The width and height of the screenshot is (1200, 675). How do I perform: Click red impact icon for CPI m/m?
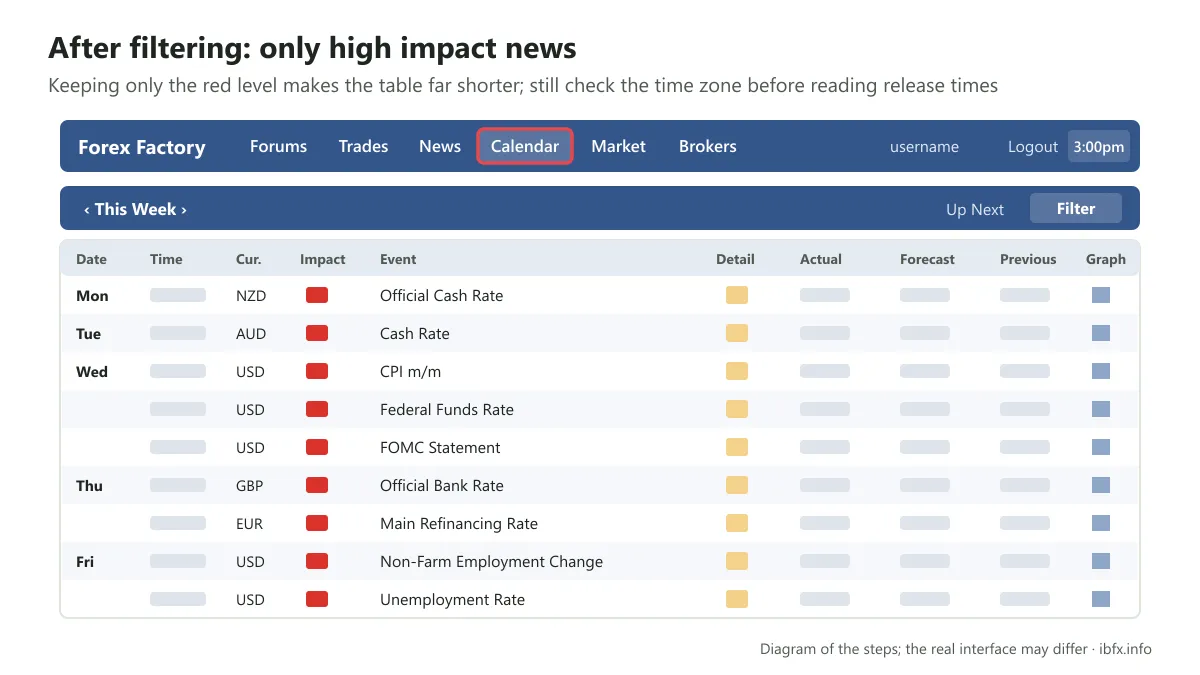click(317, 371)
